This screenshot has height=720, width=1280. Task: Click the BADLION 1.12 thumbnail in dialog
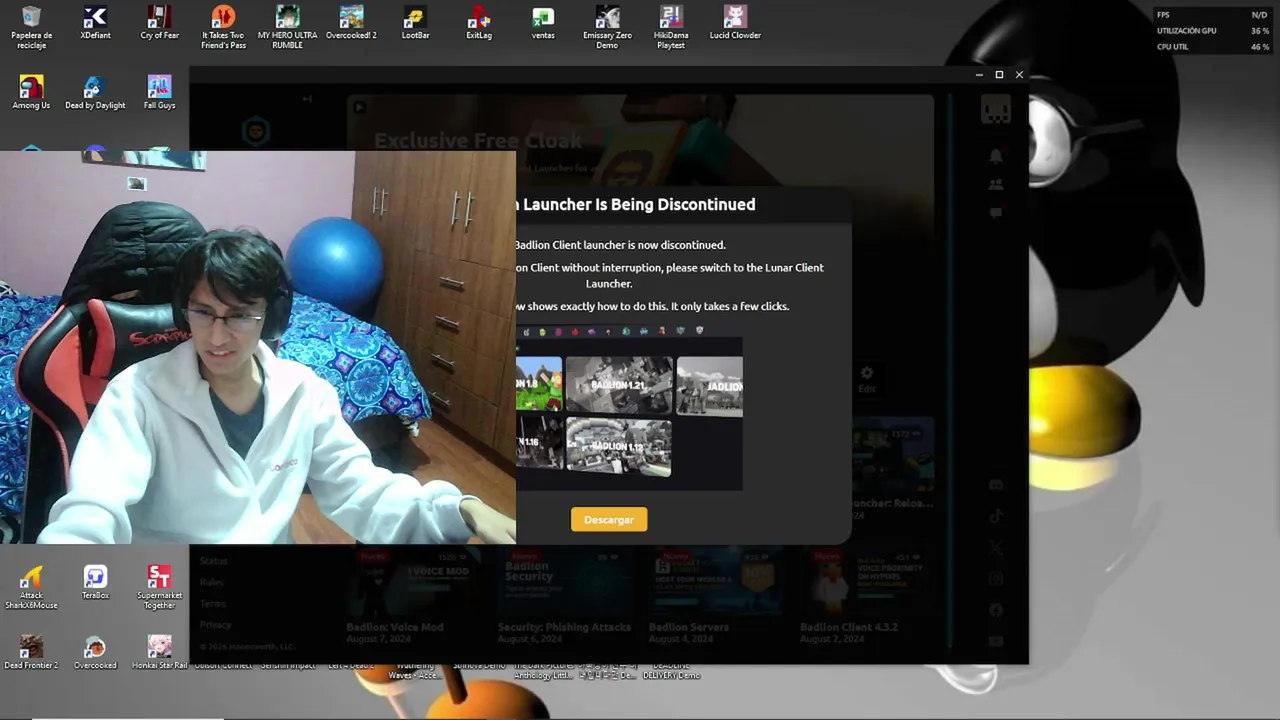(619, 446)
